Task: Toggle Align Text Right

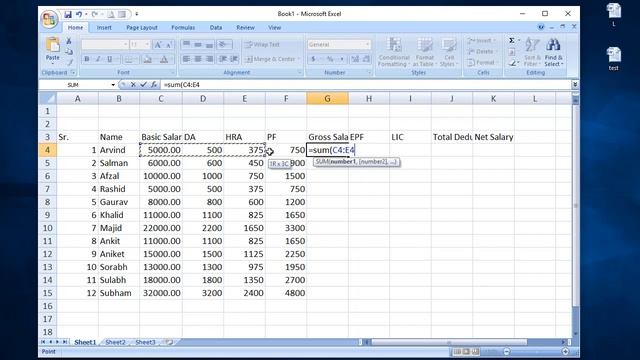Action: 209,59
